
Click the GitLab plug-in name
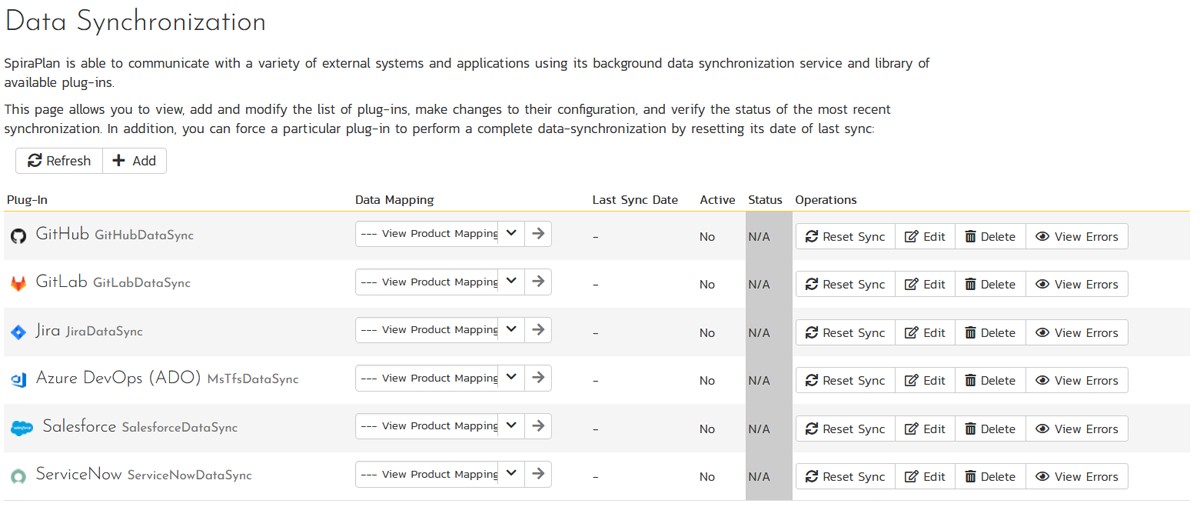point(61,282)
